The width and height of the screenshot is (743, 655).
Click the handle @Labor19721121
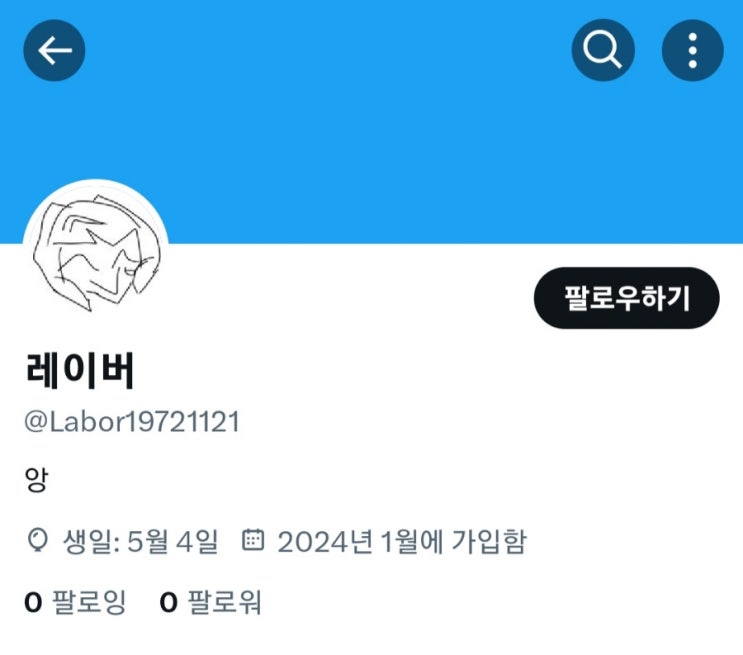coord(132,422)
